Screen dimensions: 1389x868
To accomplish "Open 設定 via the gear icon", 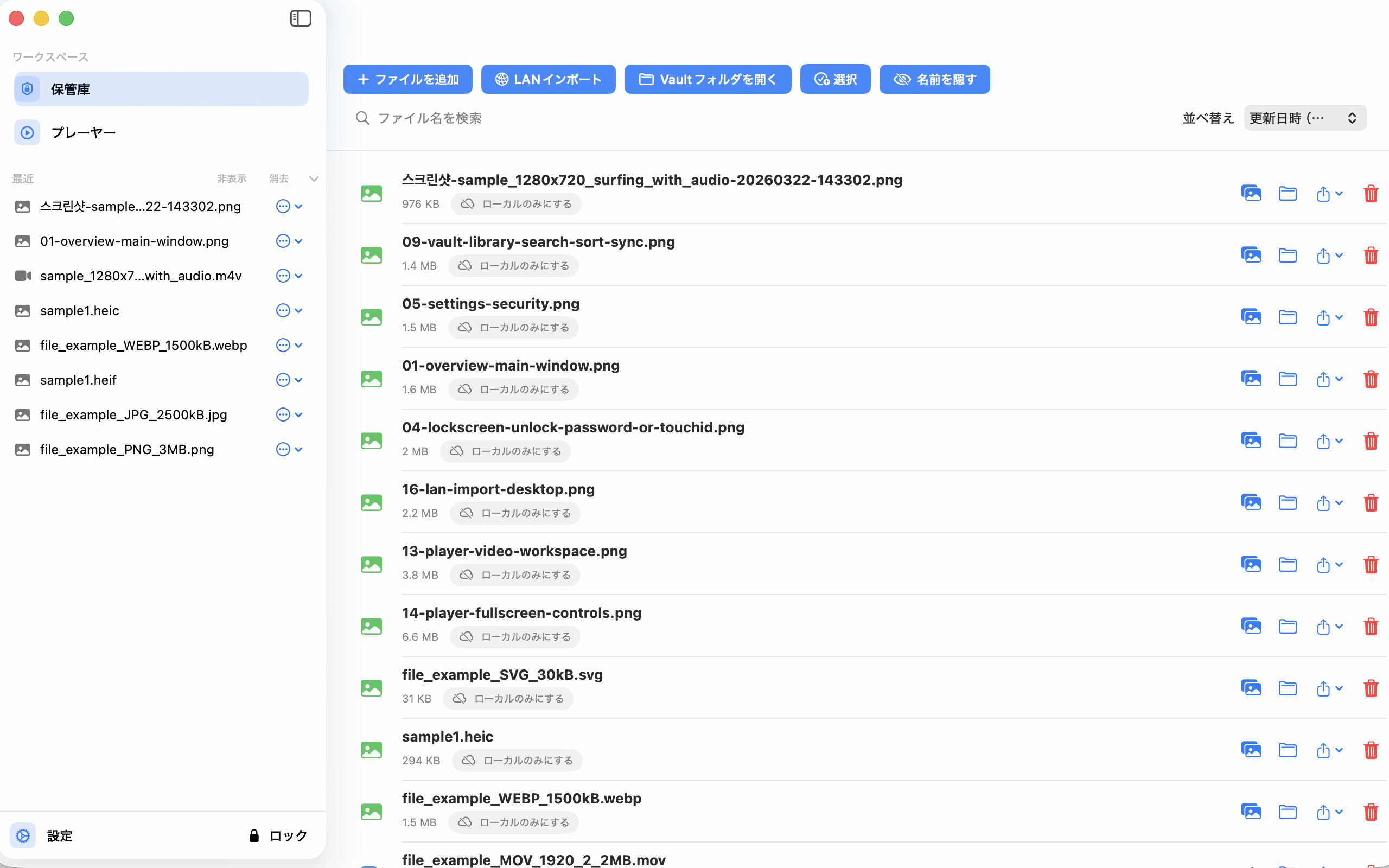I will coord(23,835).
